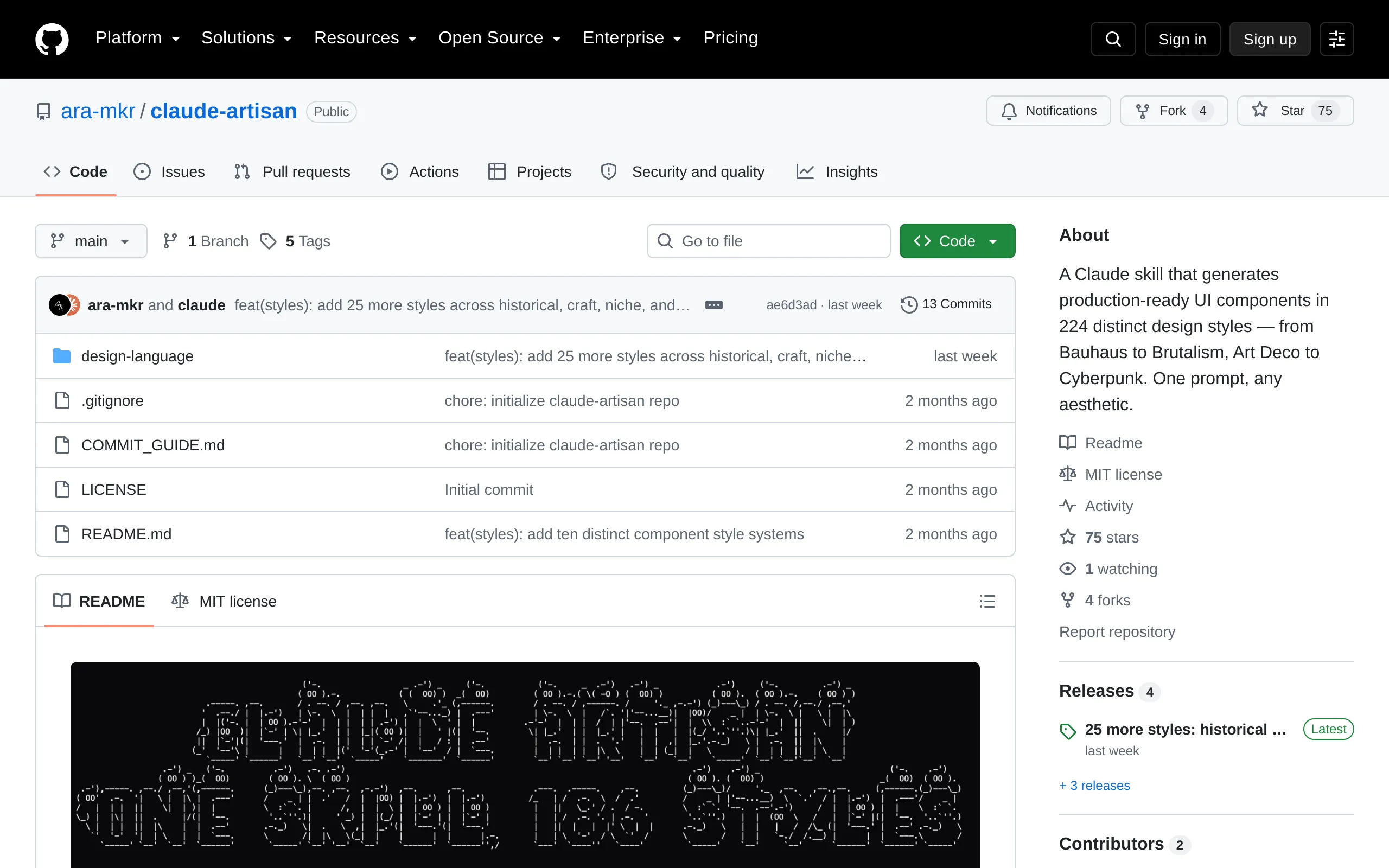Open the green Code clone dropdown
Image resolution: width=1389 pixels, height=868 pixels.
(957, 241)
